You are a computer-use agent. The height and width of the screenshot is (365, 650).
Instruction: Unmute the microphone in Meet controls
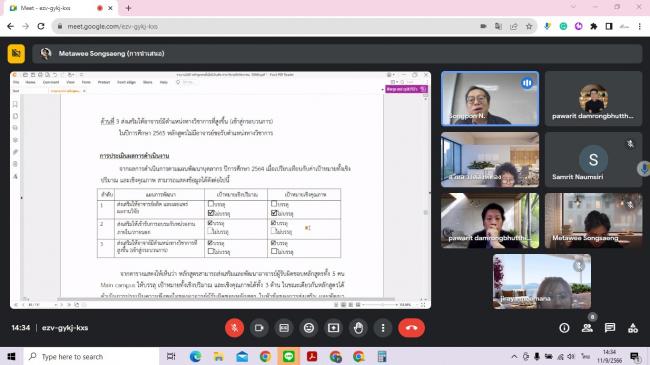click(234, 328)
